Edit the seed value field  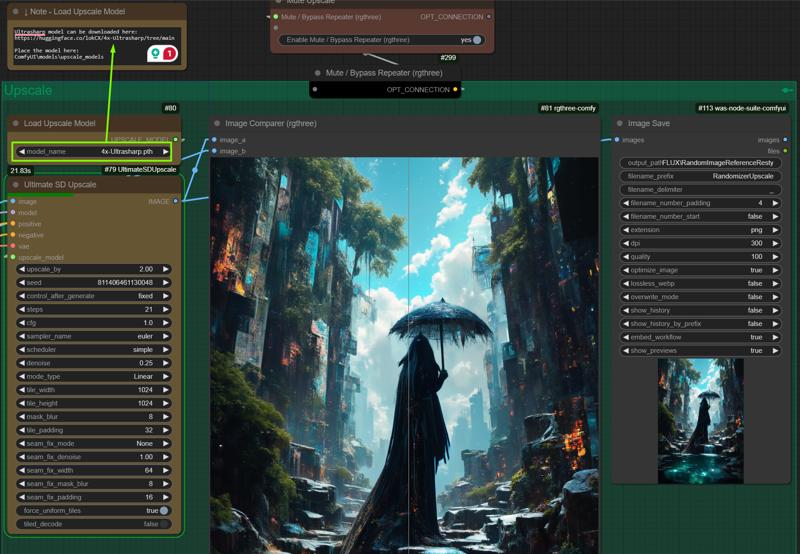[94, 282]
